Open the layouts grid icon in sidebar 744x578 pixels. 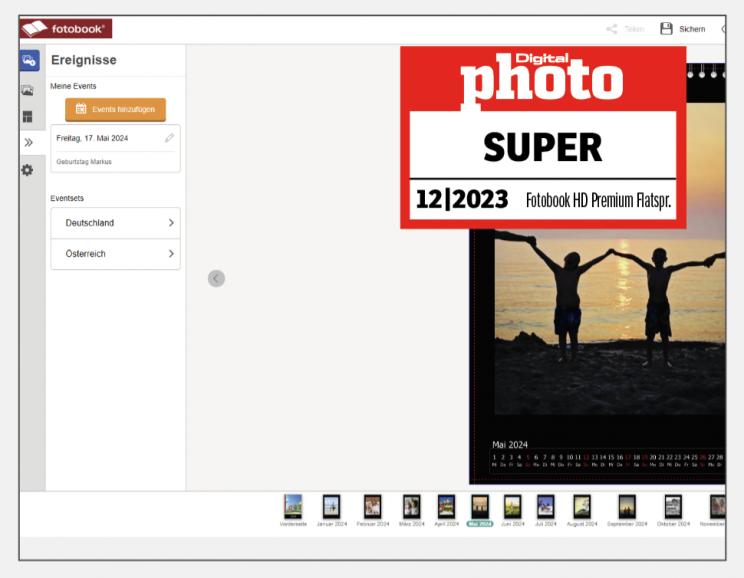[28, 116]
